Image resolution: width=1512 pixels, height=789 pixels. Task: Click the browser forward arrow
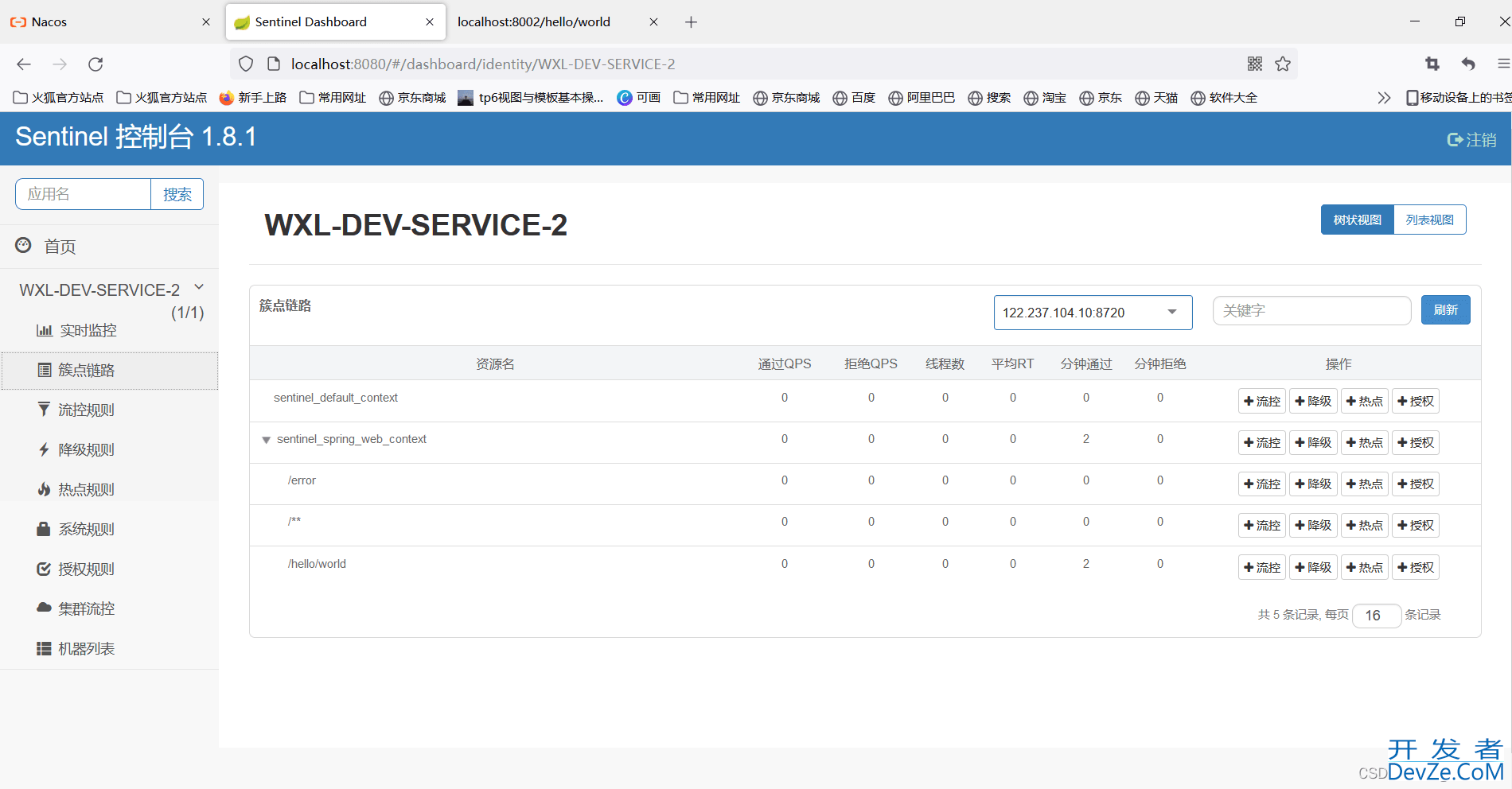coord(60,64)
